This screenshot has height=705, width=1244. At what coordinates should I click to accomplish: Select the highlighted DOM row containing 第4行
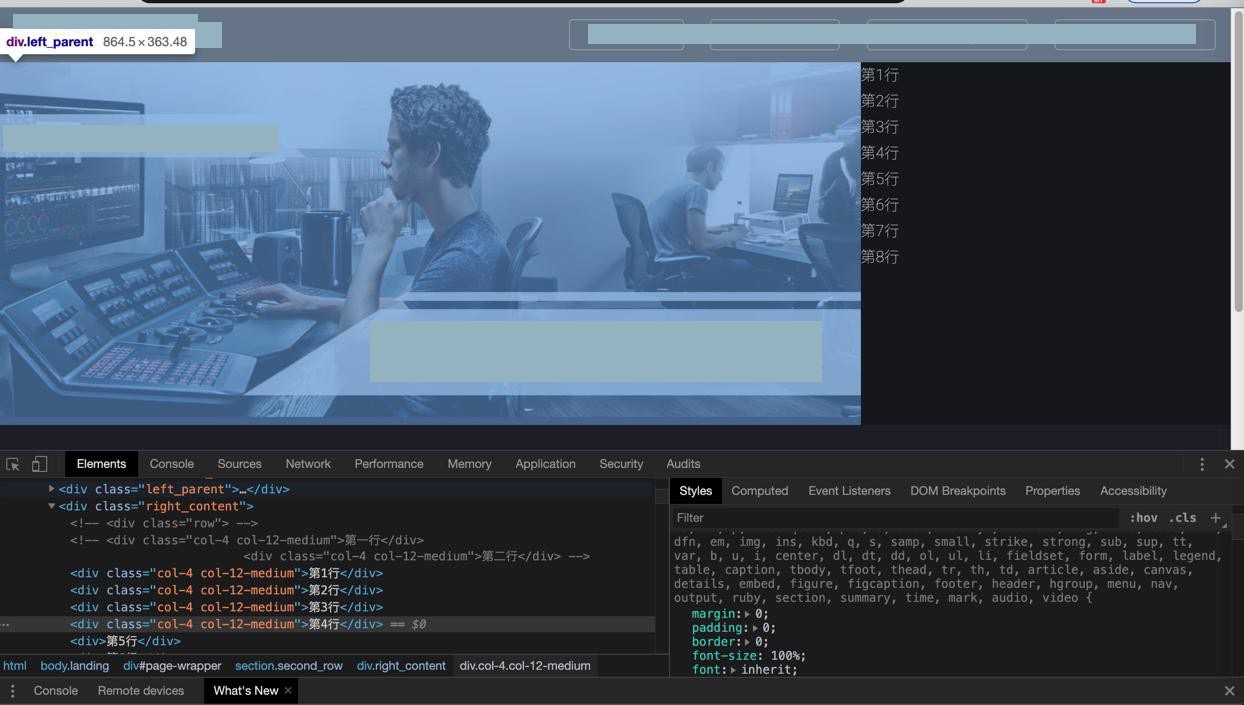(327, 624)
